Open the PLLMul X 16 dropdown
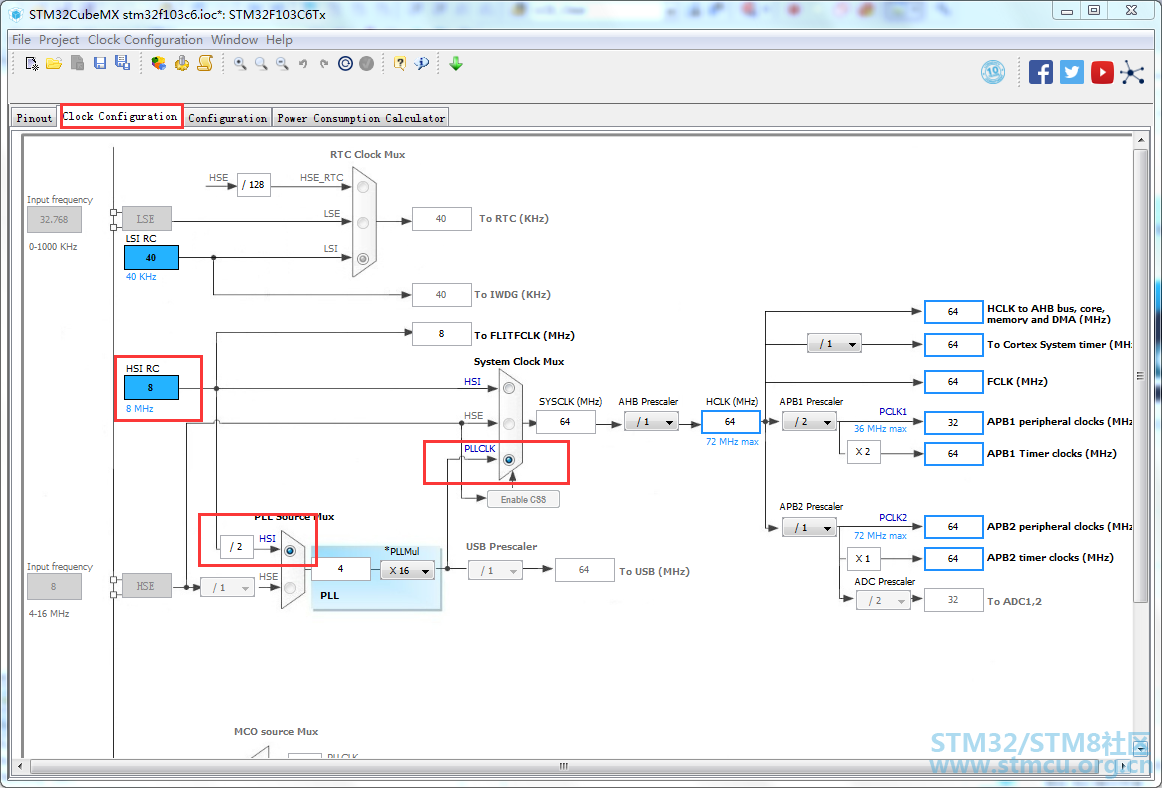Image resolution: width=1162 pixels, height=788 pixels. [x=408, y=570]
